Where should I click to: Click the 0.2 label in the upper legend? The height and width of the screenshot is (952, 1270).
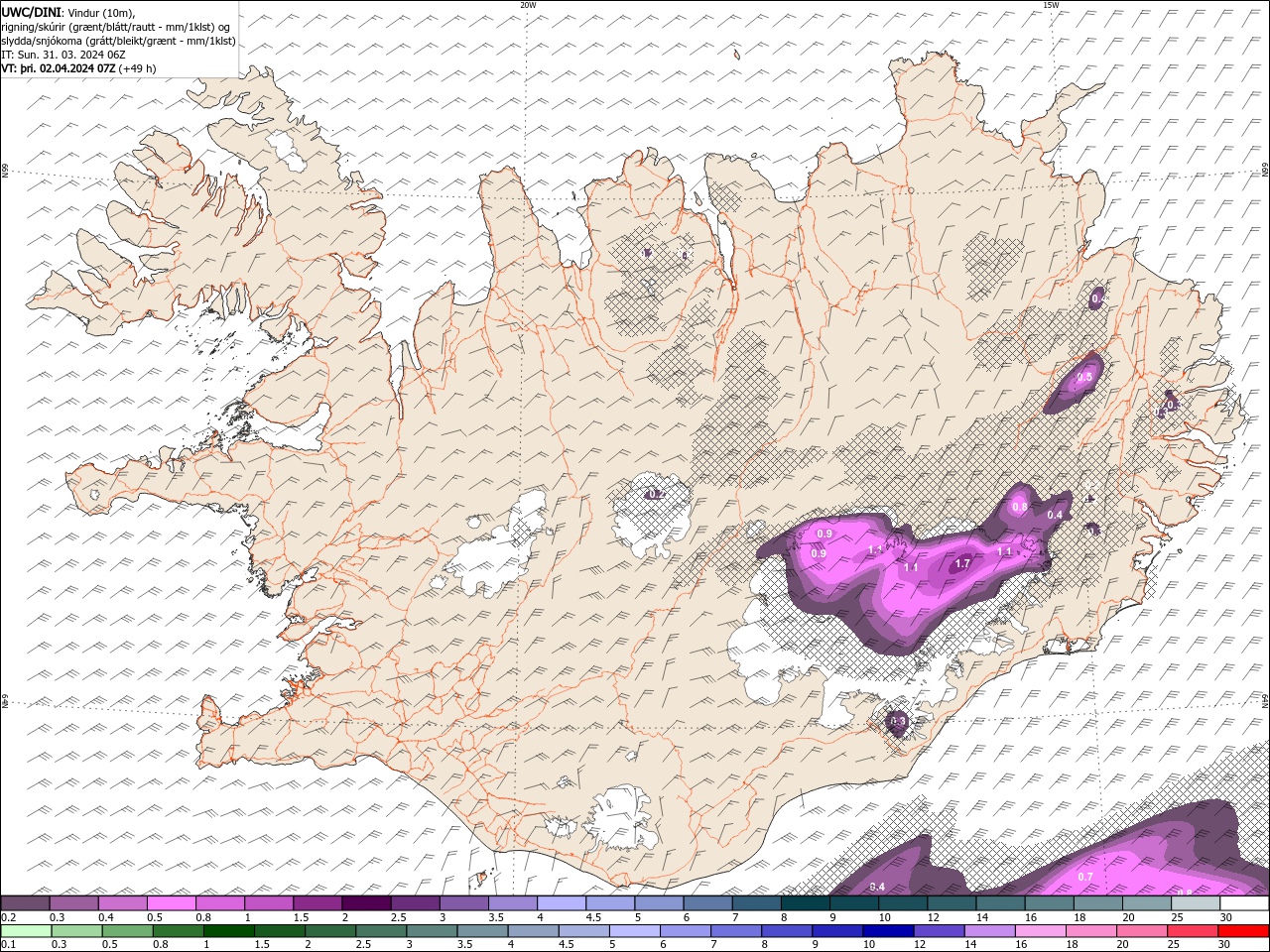click(8, 917)
